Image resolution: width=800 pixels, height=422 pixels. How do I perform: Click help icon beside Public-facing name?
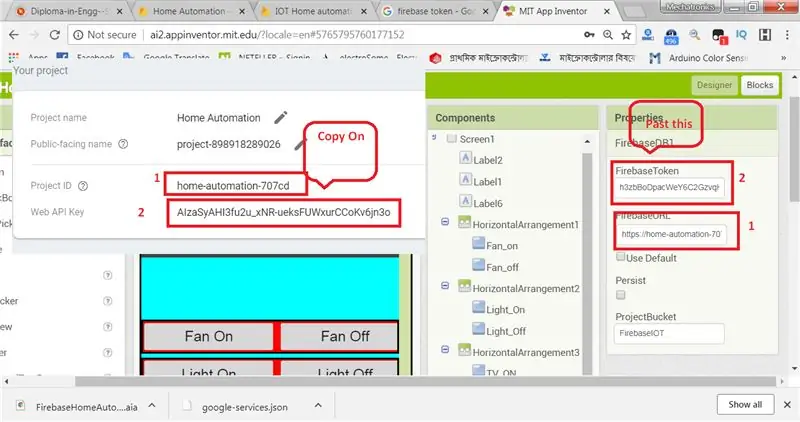pos(123,144)
